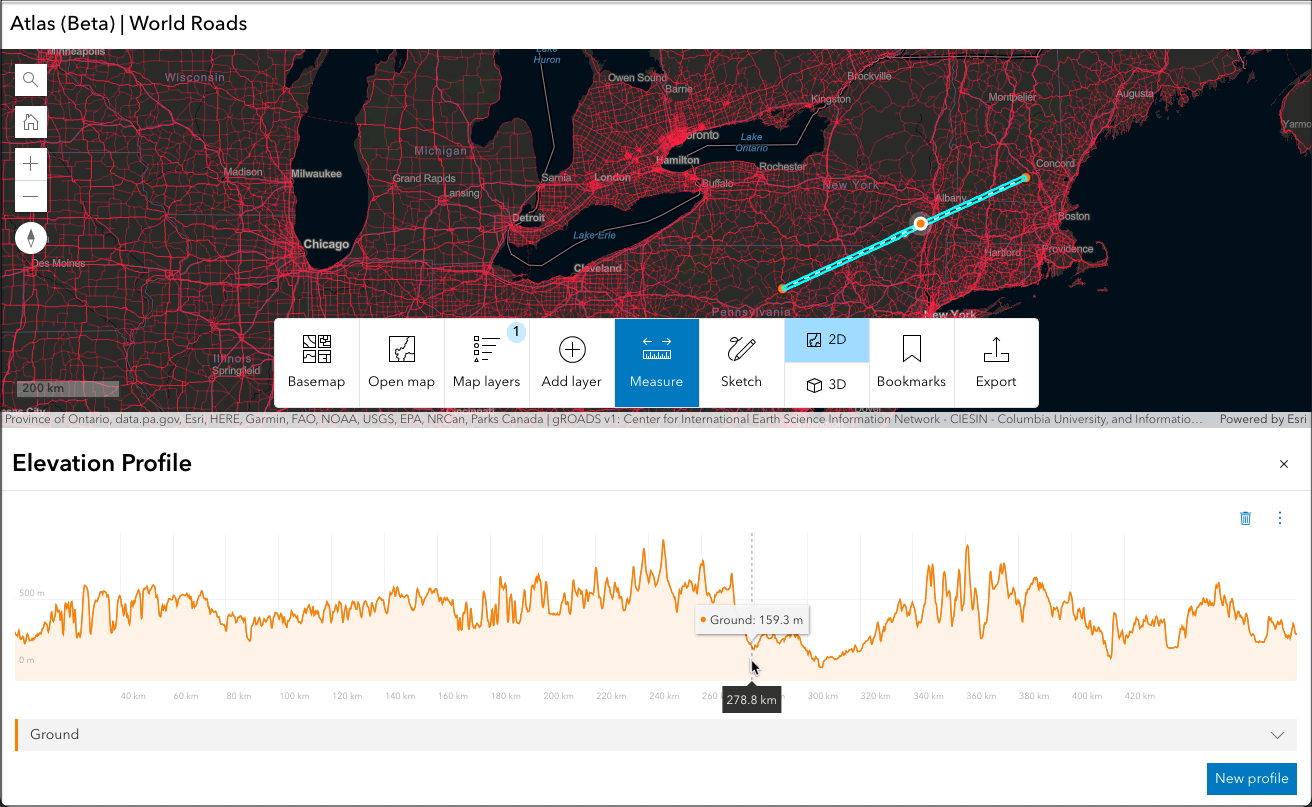Open the Bookmarks panel

[x=911, y=363]
